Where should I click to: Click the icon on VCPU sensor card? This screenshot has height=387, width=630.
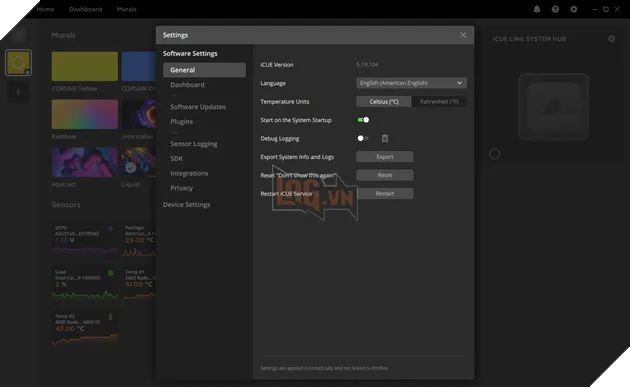click(x=110, y=228)
